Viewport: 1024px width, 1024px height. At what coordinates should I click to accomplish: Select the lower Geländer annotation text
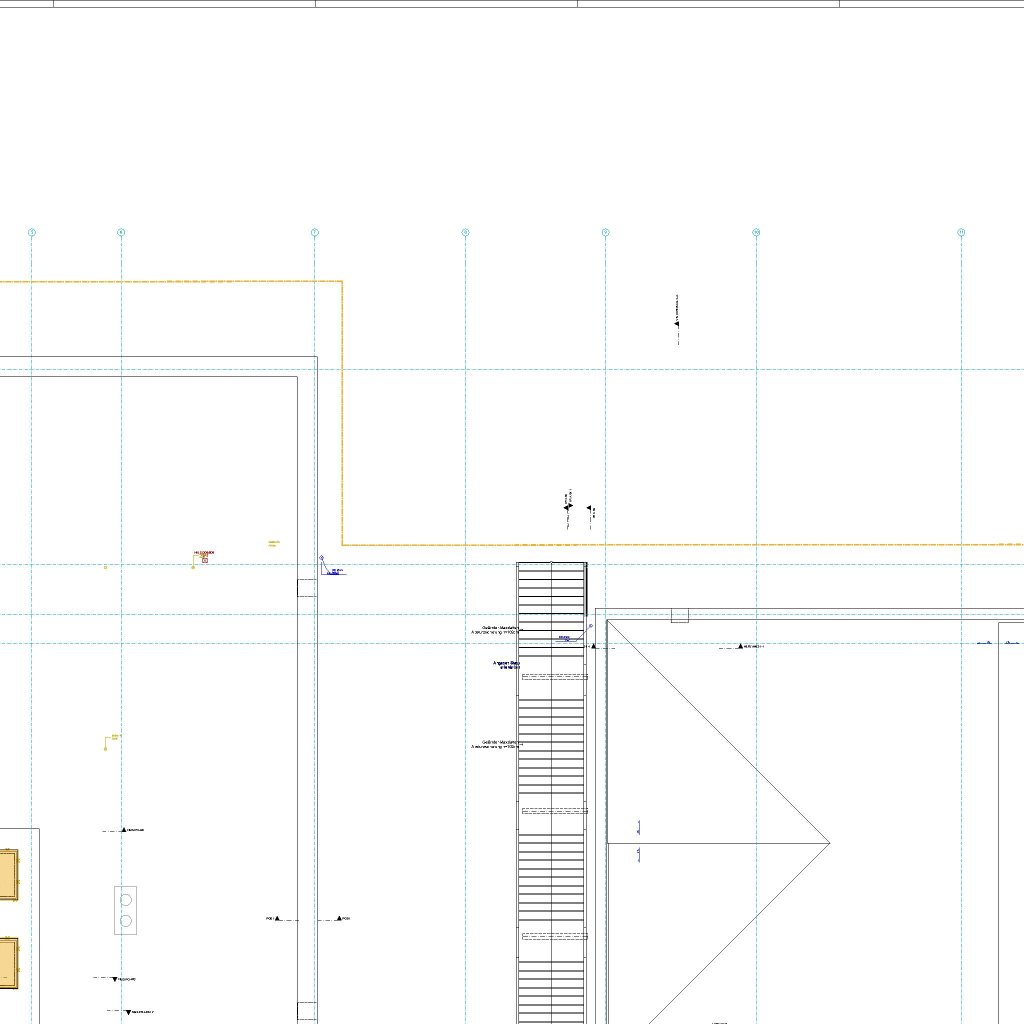496,744
